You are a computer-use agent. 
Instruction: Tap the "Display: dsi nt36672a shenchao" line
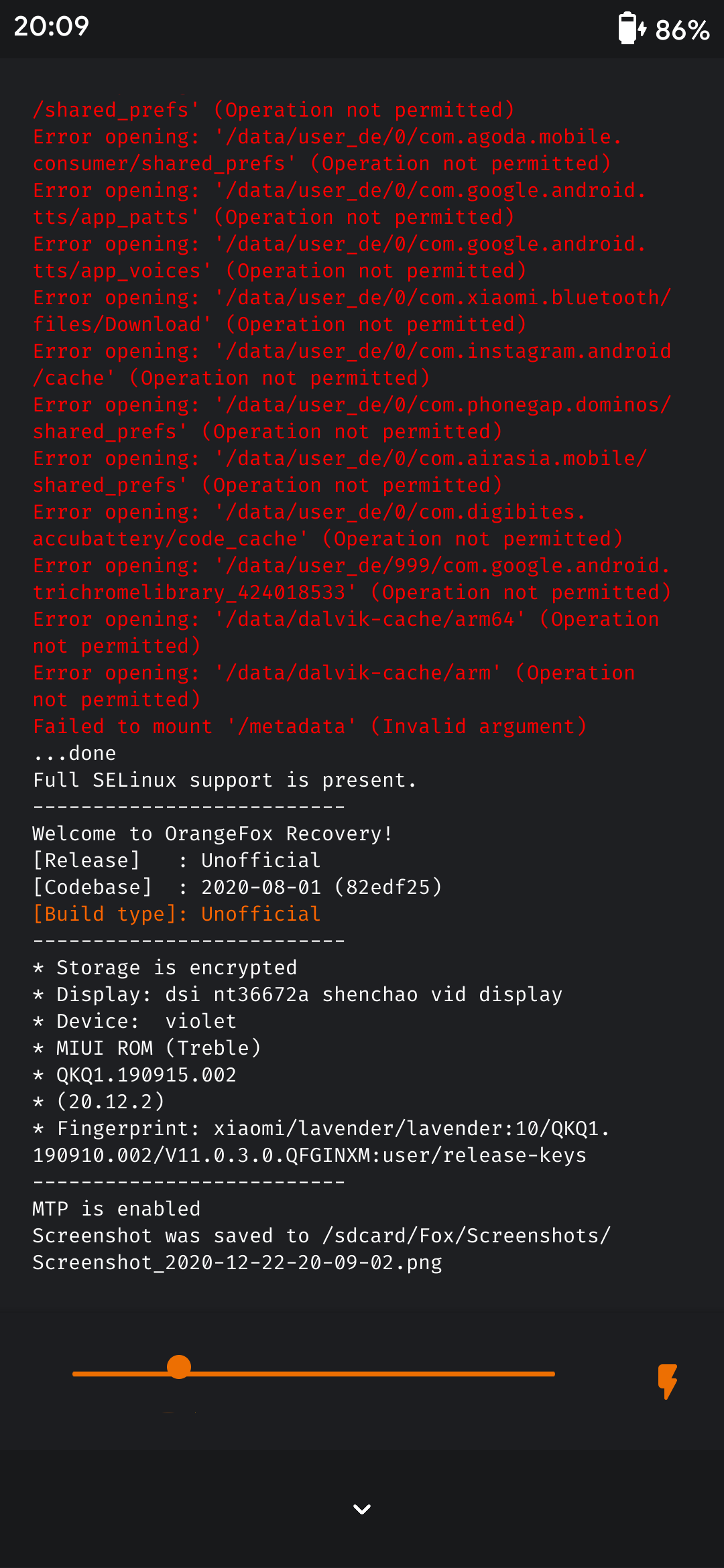tap(298, 994)
